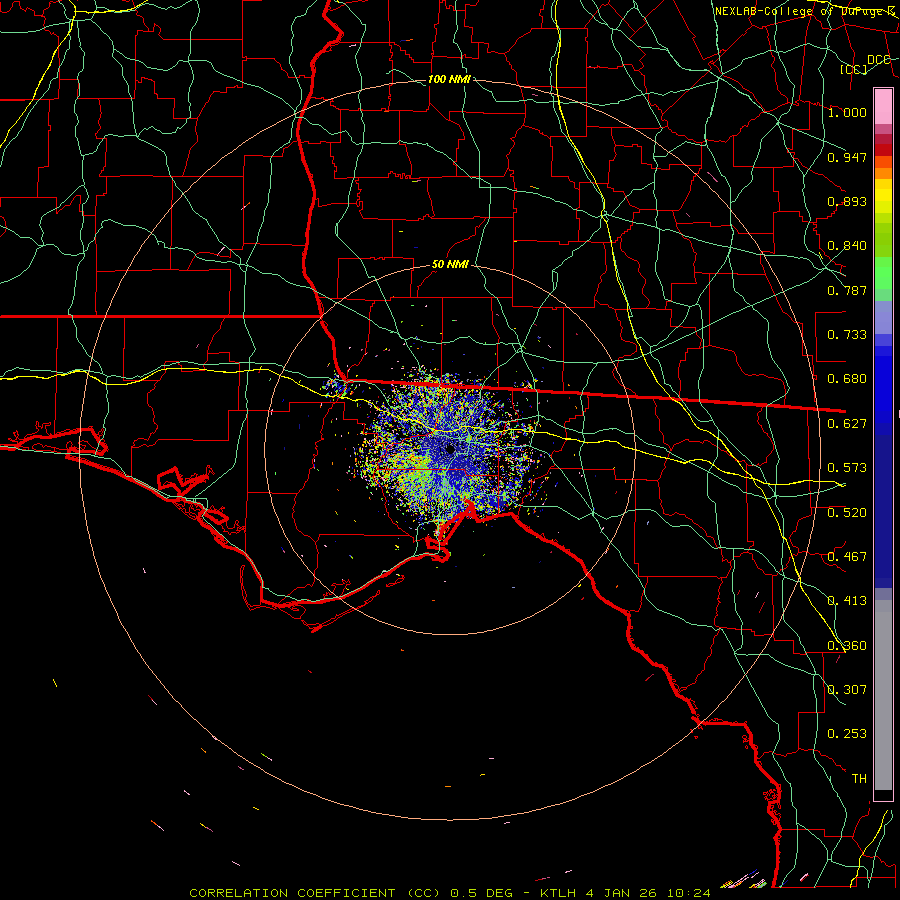Screen dimensions: 900x900
Task: Click the 0.253 scale value
Action: [847, 734]
